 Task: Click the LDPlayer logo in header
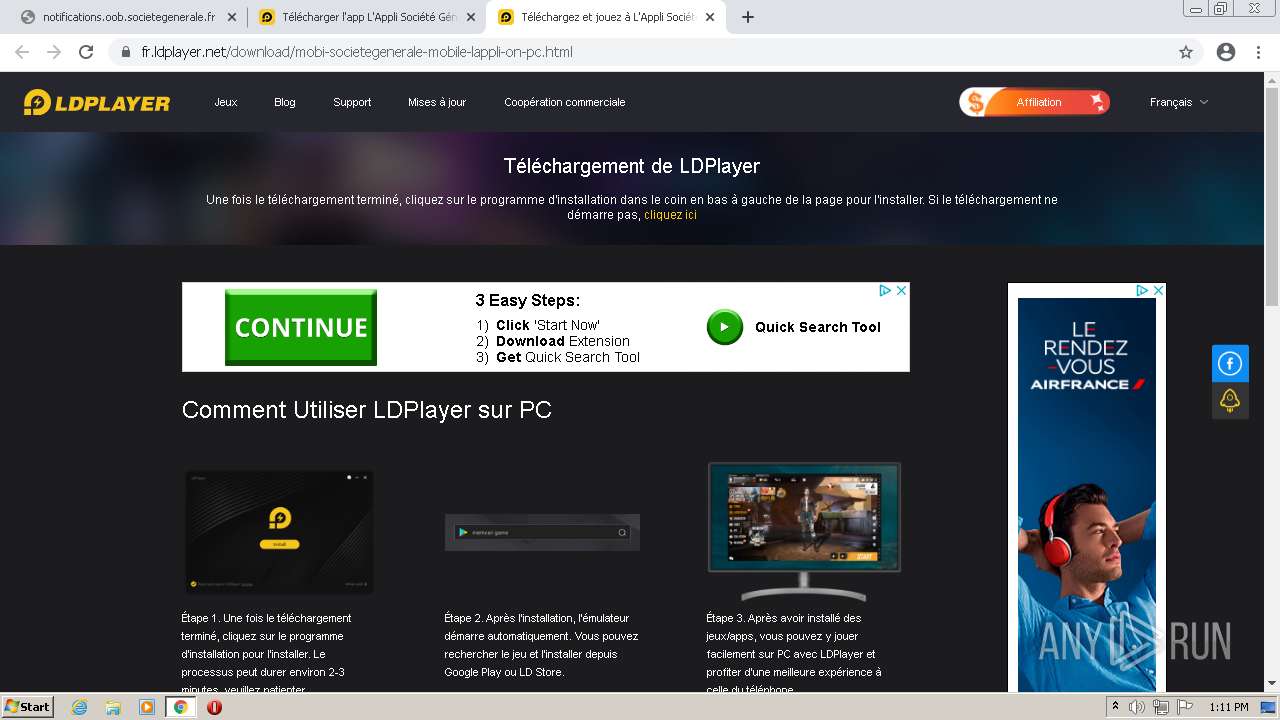point(97,102)
